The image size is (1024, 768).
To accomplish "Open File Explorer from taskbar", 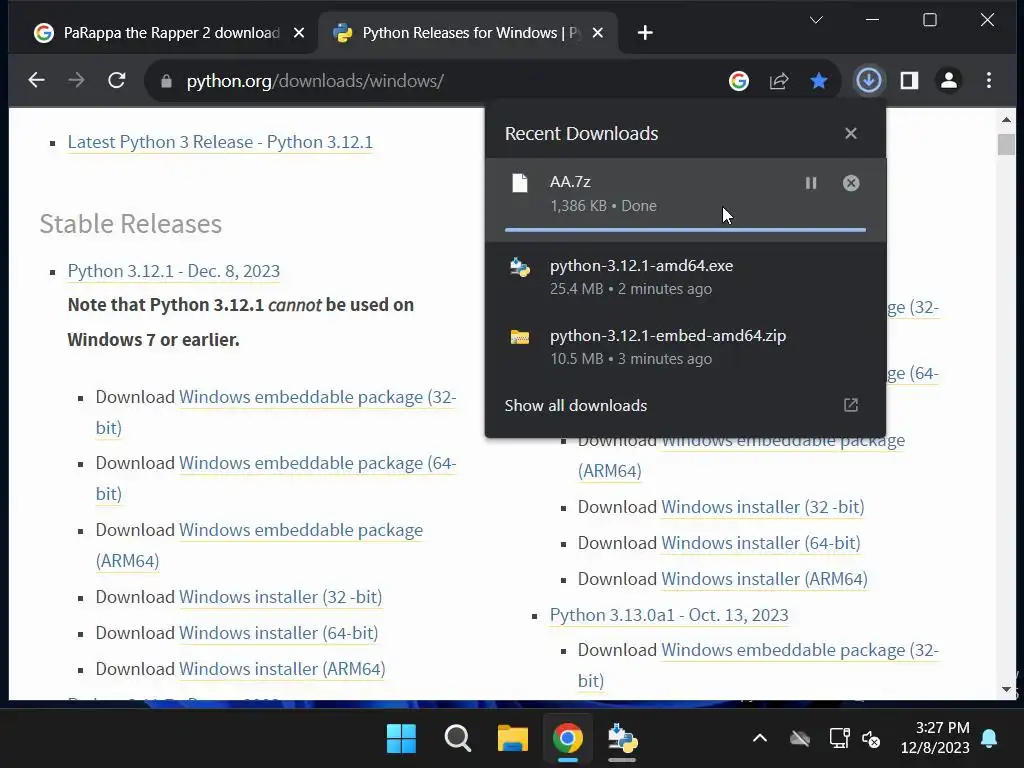I will pos(513,739).
